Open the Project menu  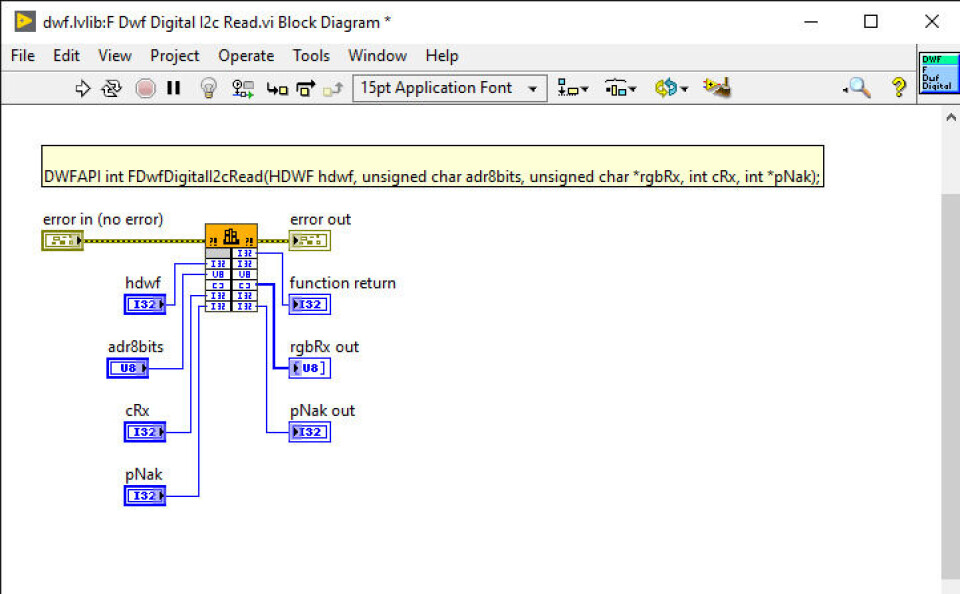174,56
